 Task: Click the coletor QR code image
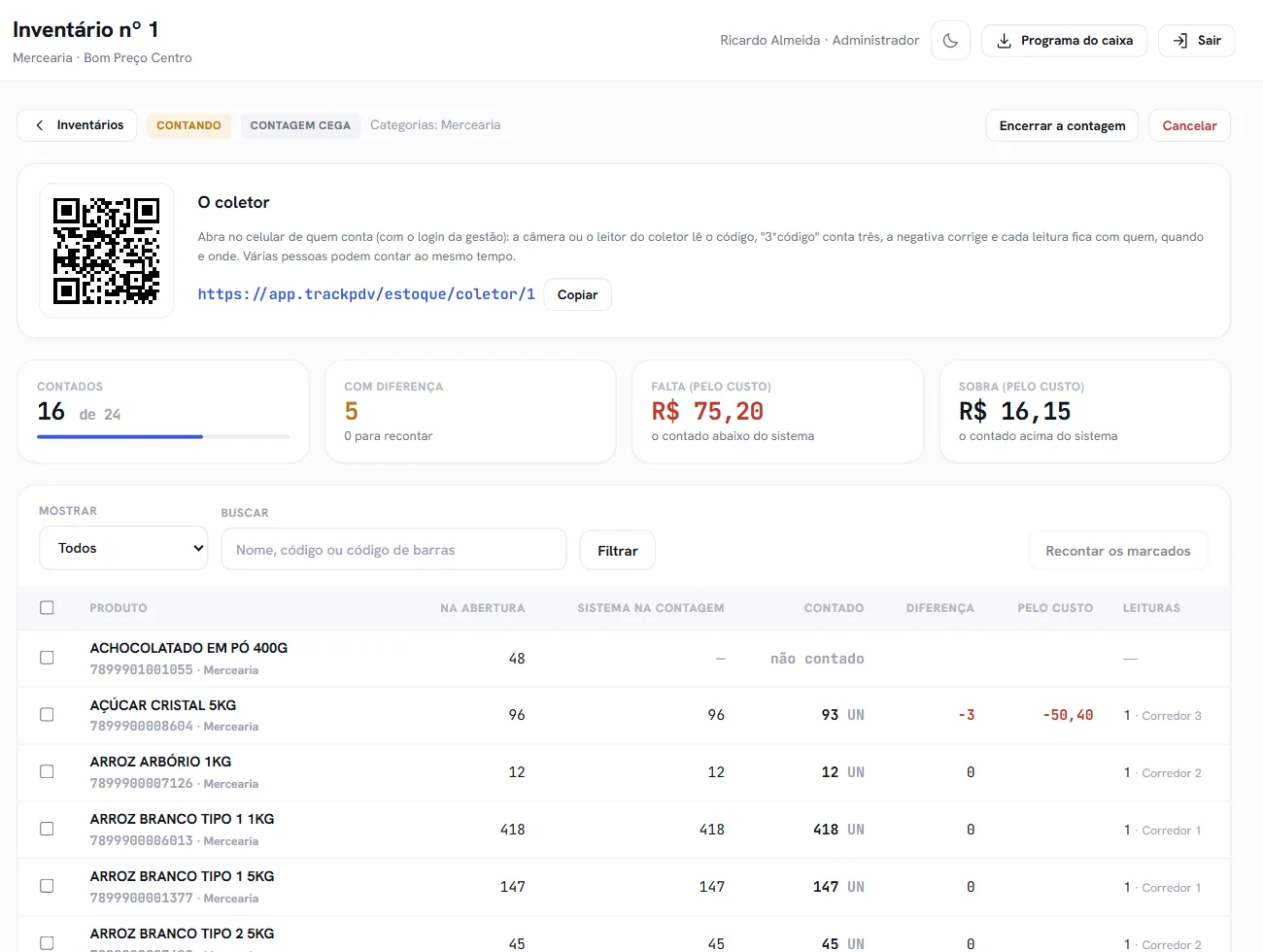click(107, 251)
